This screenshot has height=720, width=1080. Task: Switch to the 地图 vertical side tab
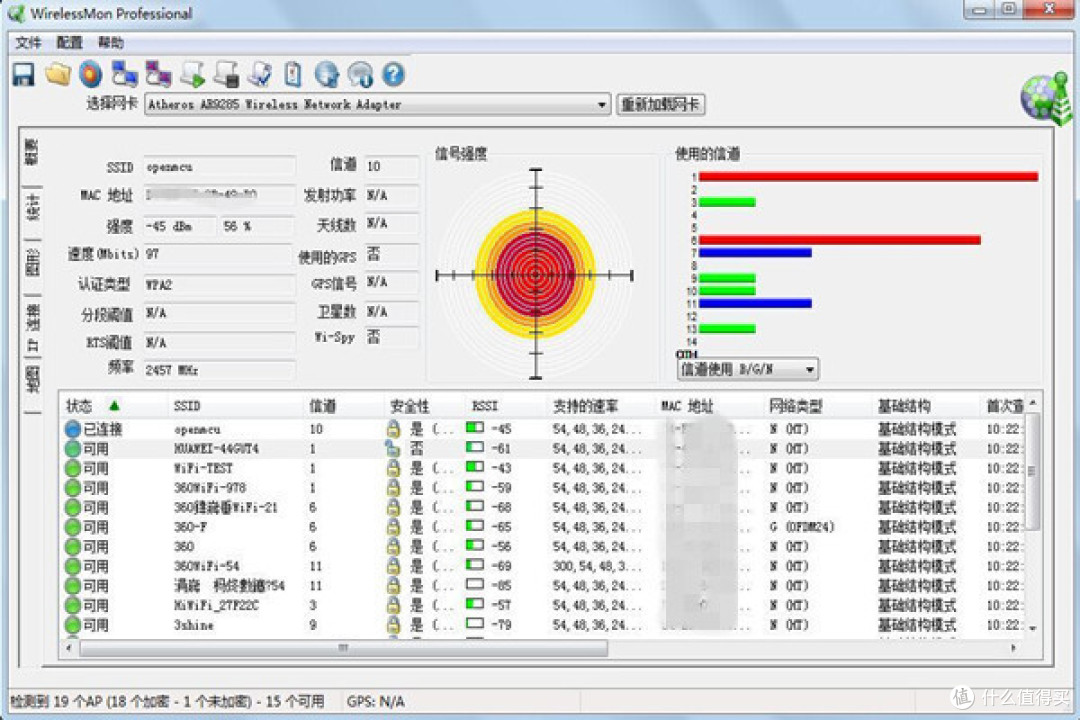[x=32, y=381]
